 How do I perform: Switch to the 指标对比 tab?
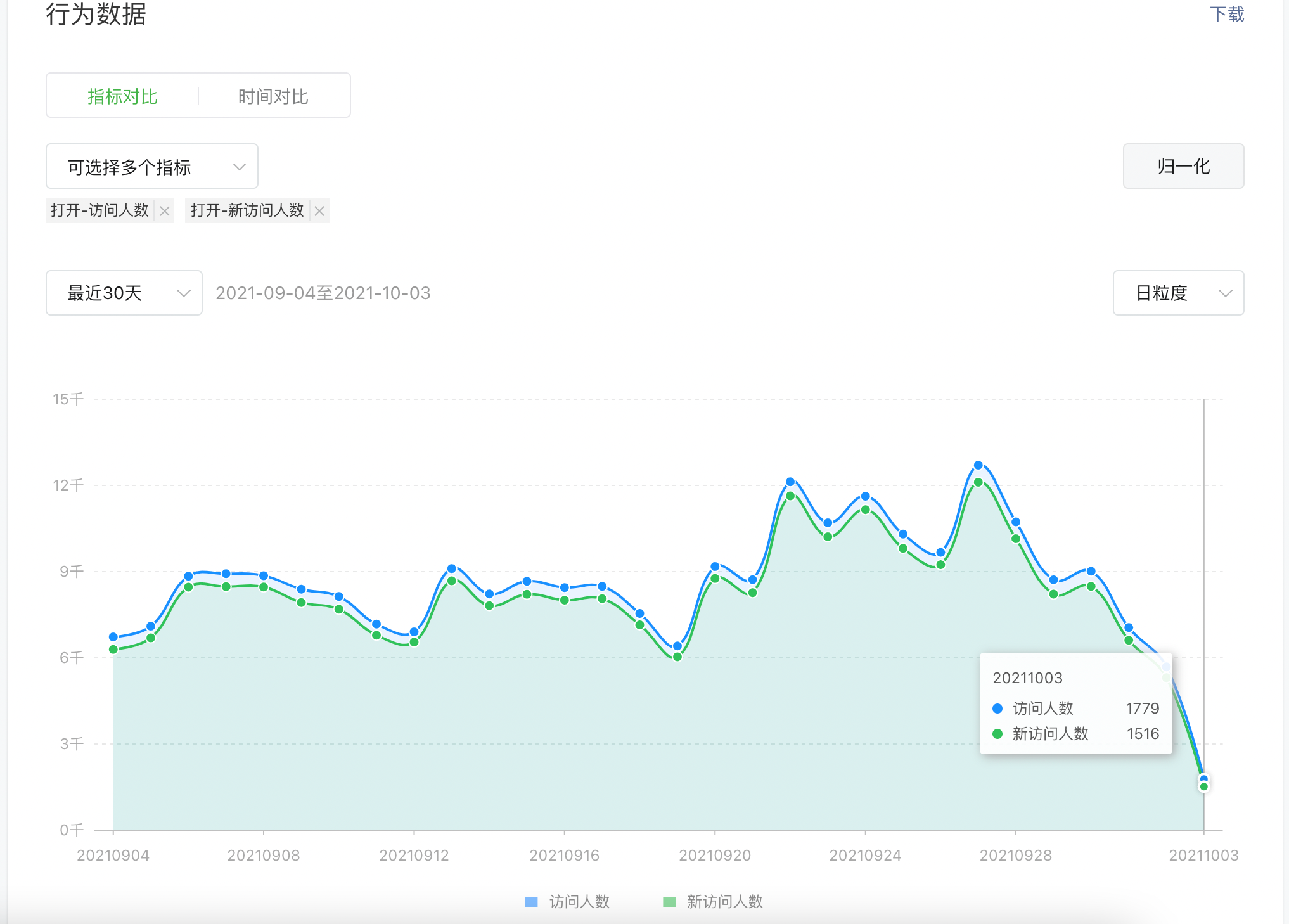(x=122, y=96)
